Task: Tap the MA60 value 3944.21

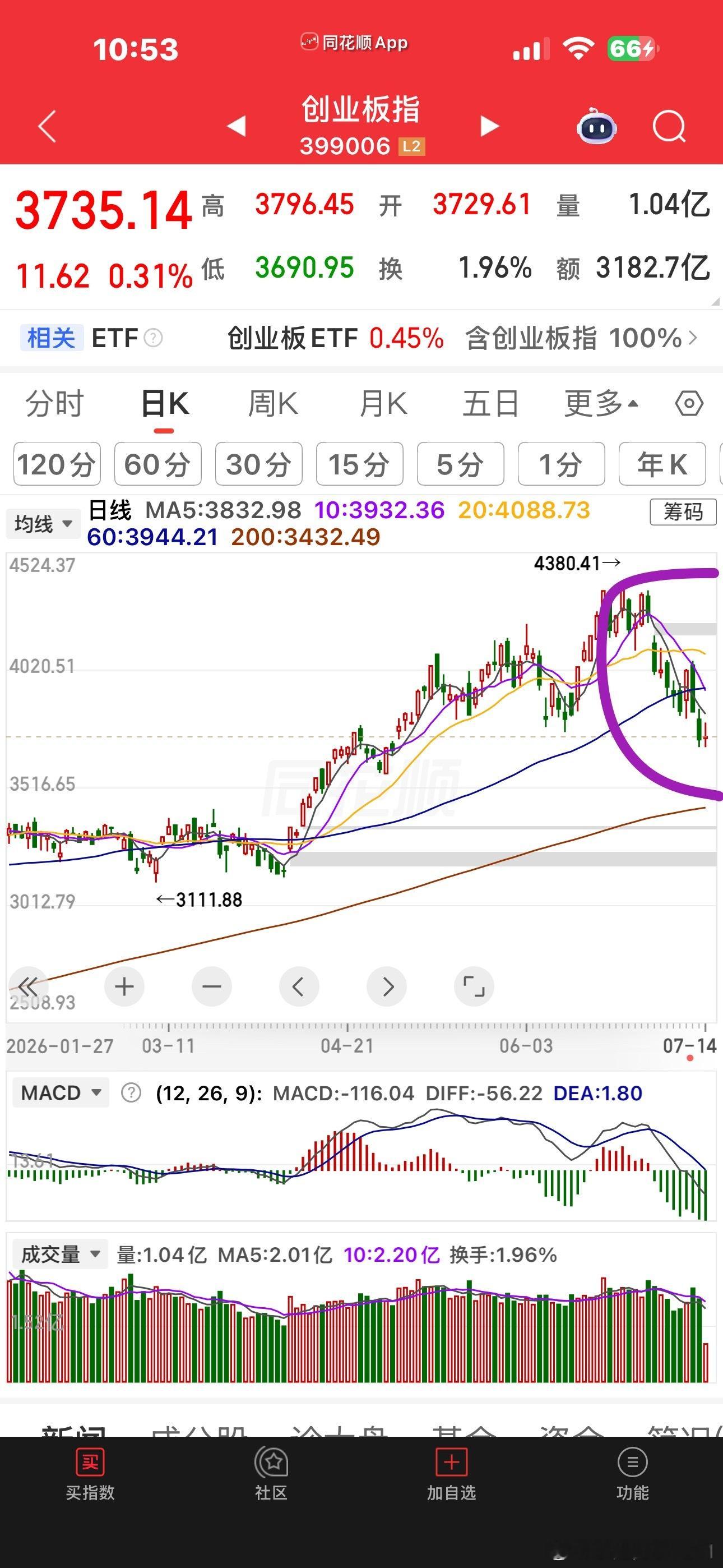Action: [x=152, y=537]
